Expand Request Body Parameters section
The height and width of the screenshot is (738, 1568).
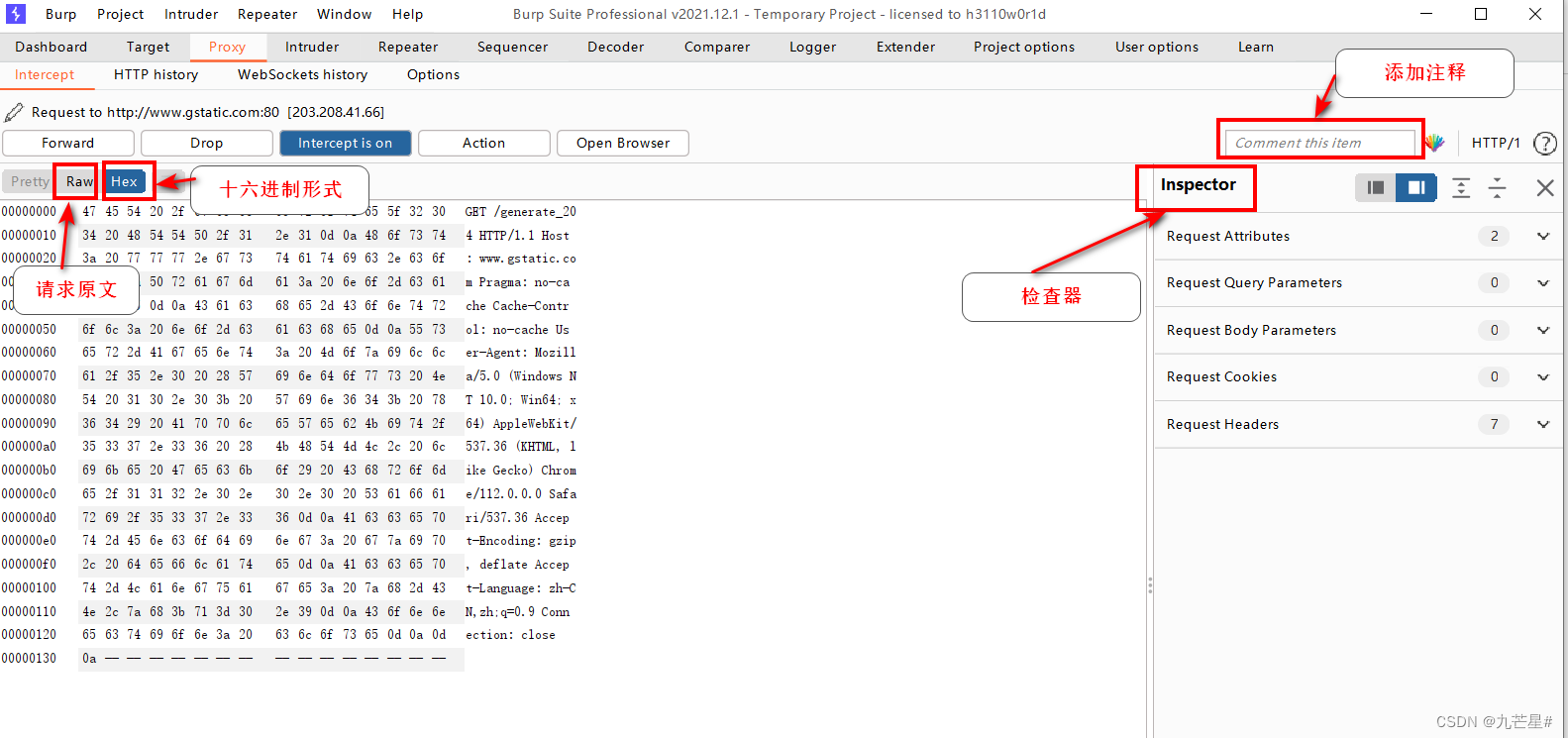1543,330
